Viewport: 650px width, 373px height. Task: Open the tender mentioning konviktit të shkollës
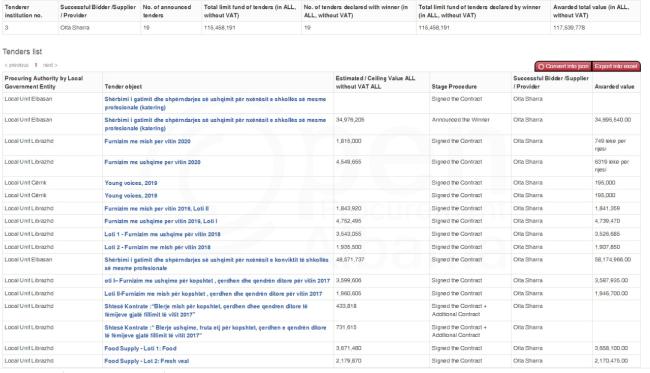click(x=216, y=264)
